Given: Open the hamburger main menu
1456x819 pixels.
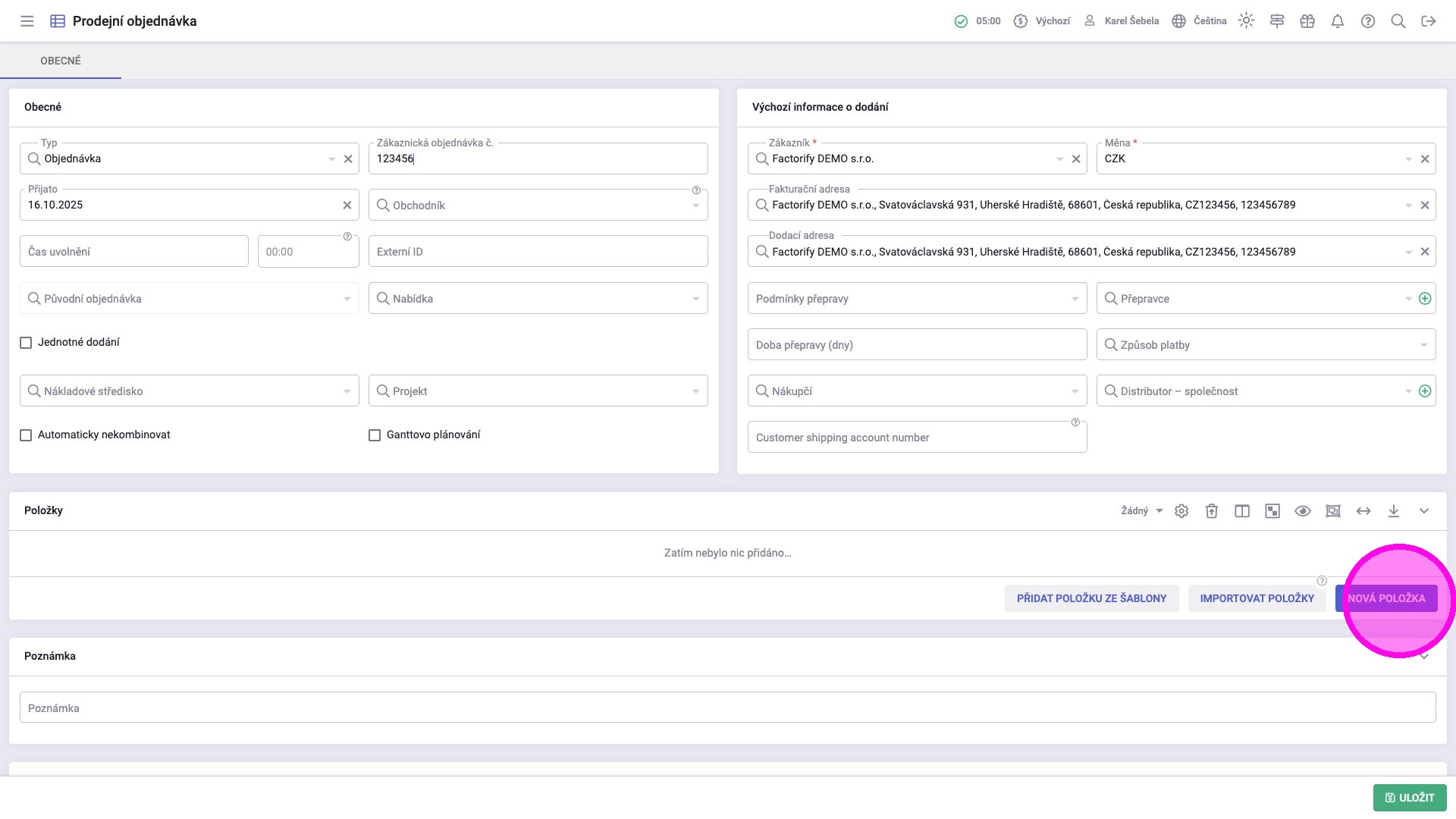Looking at the screenshot, I should (27, 21).
